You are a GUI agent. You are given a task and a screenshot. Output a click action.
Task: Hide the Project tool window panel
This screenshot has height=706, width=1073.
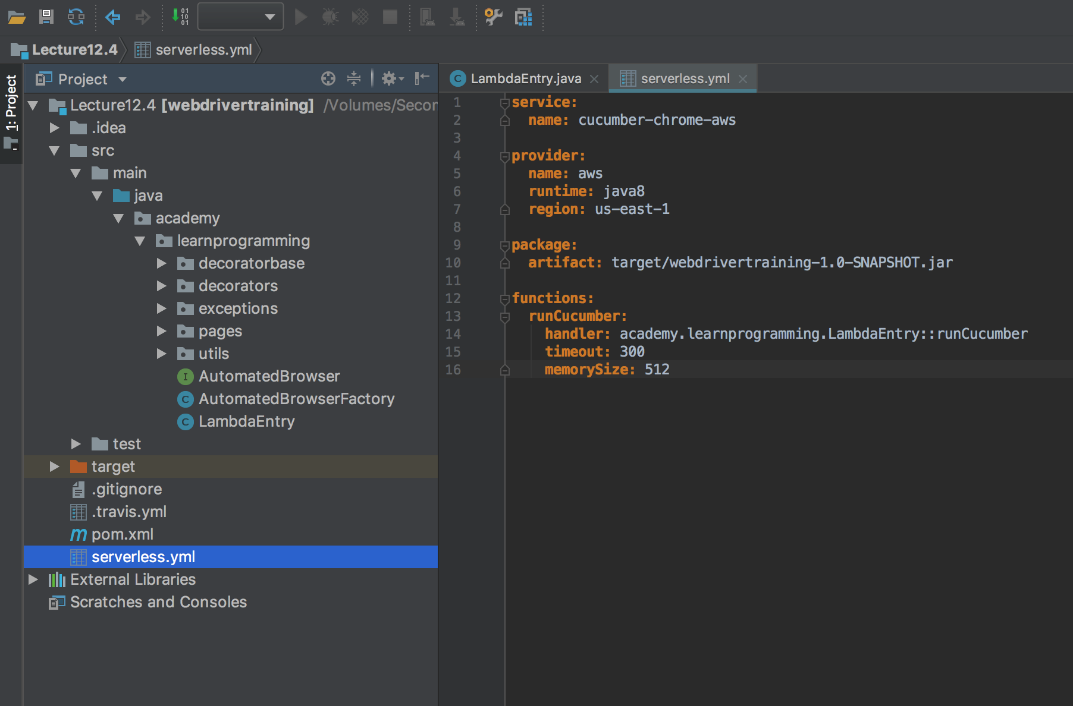click(x=422, y=79)
